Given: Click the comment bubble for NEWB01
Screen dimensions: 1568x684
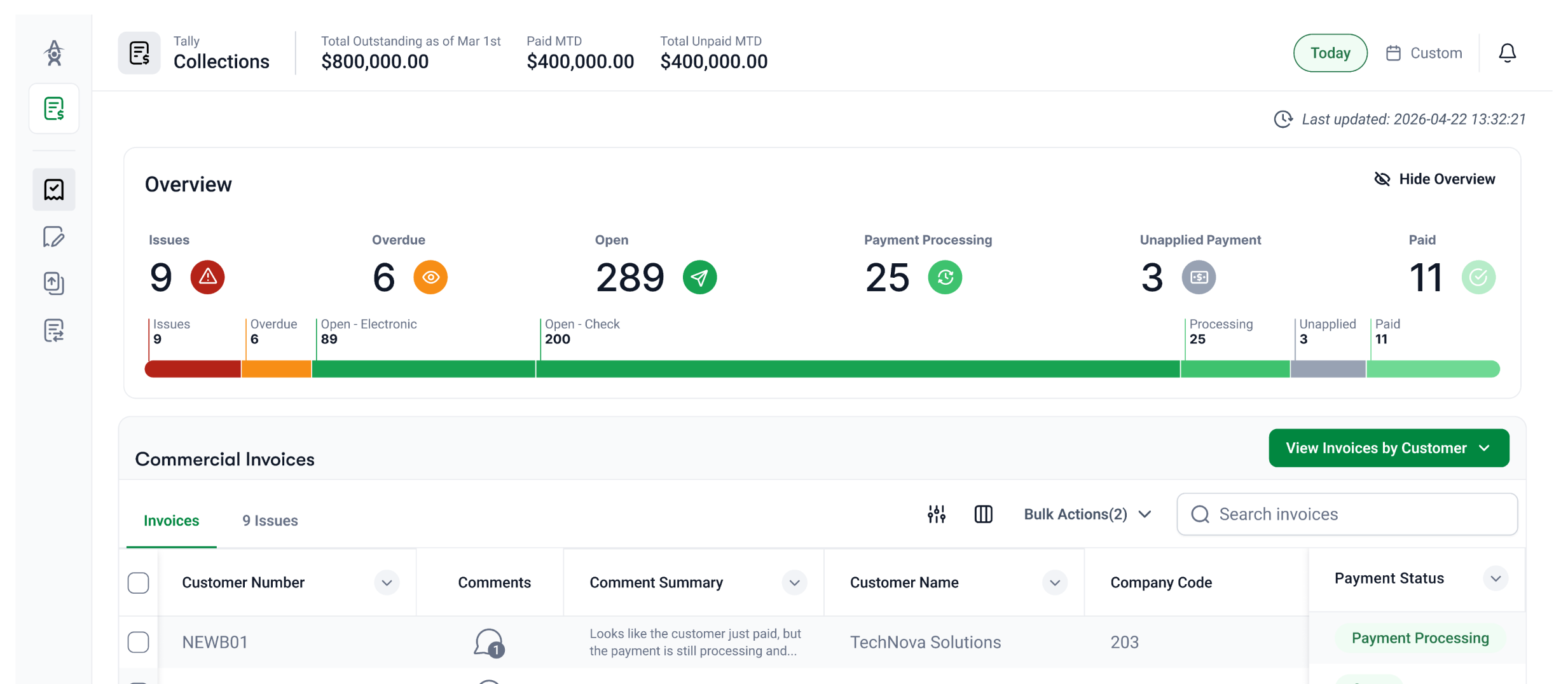Looking at the screenshot, I should coord(488,642).
